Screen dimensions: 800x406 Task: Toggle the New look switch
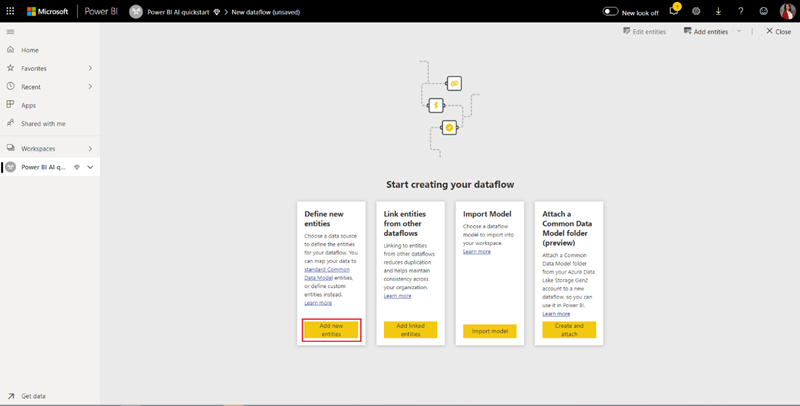pos(611,12)
